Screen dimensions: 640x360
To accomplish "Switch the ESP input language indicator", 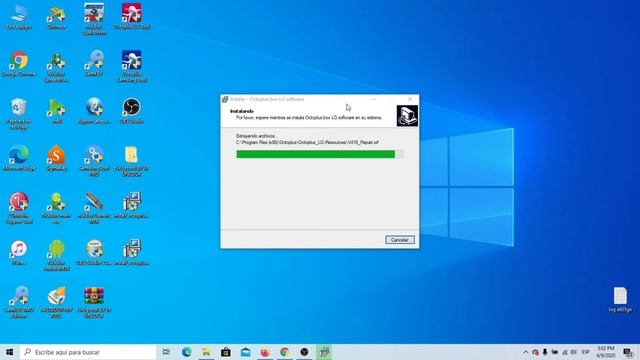I will coord(586,352).
